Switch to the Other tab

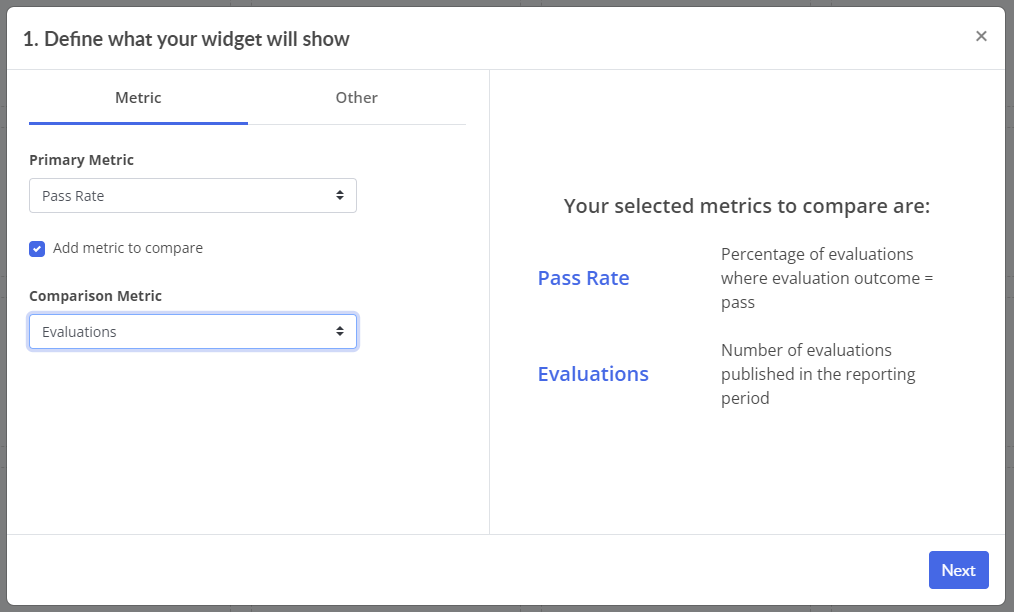coord(356,98)
